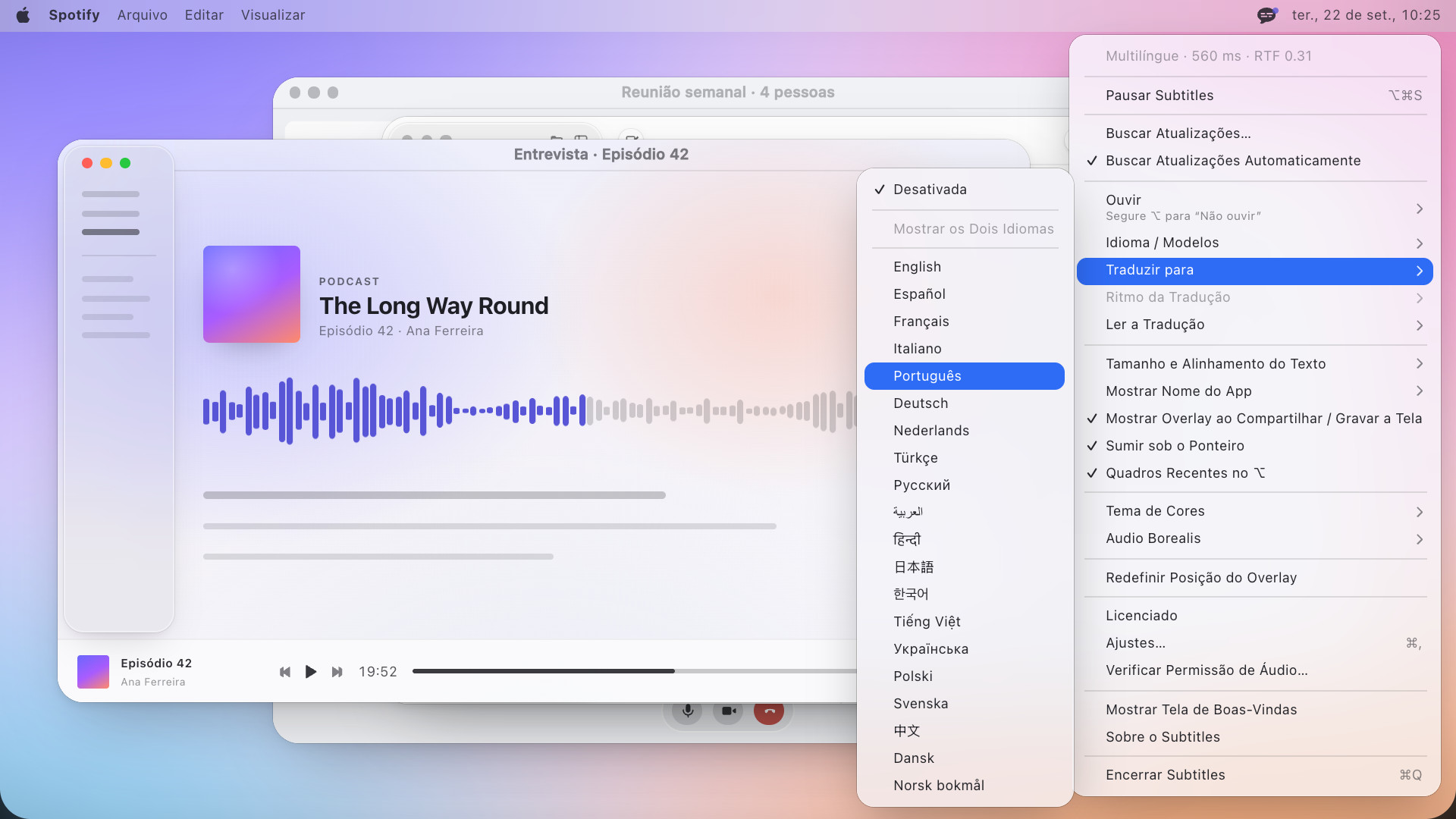This screenshot has height=819, width=1456.
Task: Click The Long Way Round podcast cover art
Action: coord(252,294)
